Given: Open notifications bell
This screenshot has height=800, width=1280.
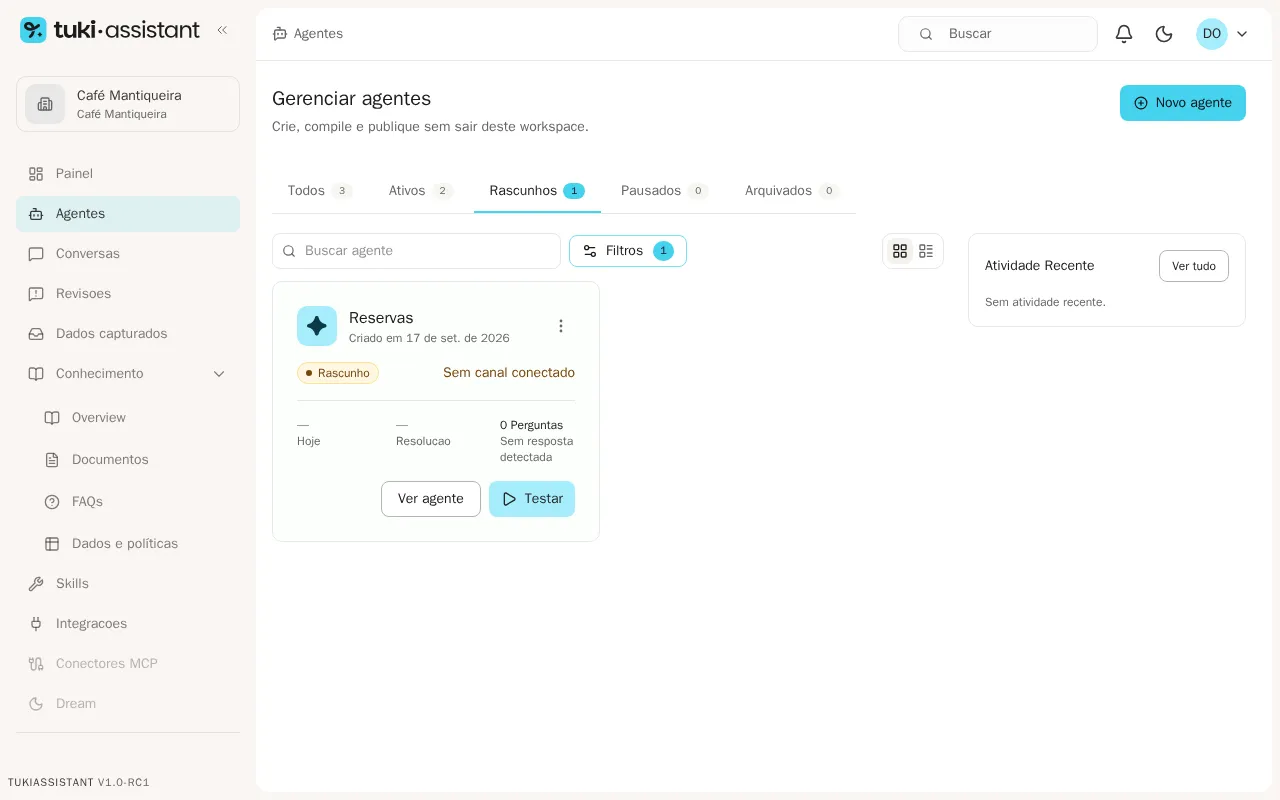Looking at the screenshot, I should (x=1124, y=34).
